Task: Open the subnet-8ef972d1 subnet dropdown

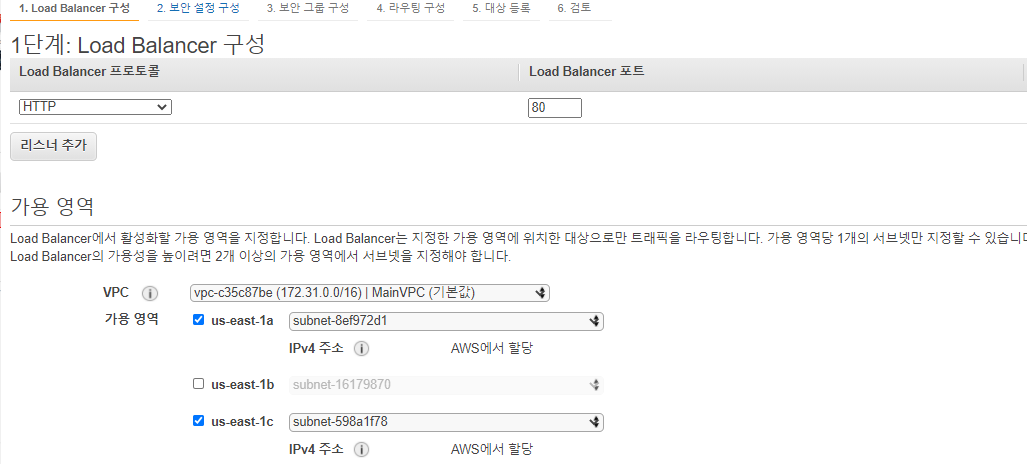Action: tap(446, 321)
